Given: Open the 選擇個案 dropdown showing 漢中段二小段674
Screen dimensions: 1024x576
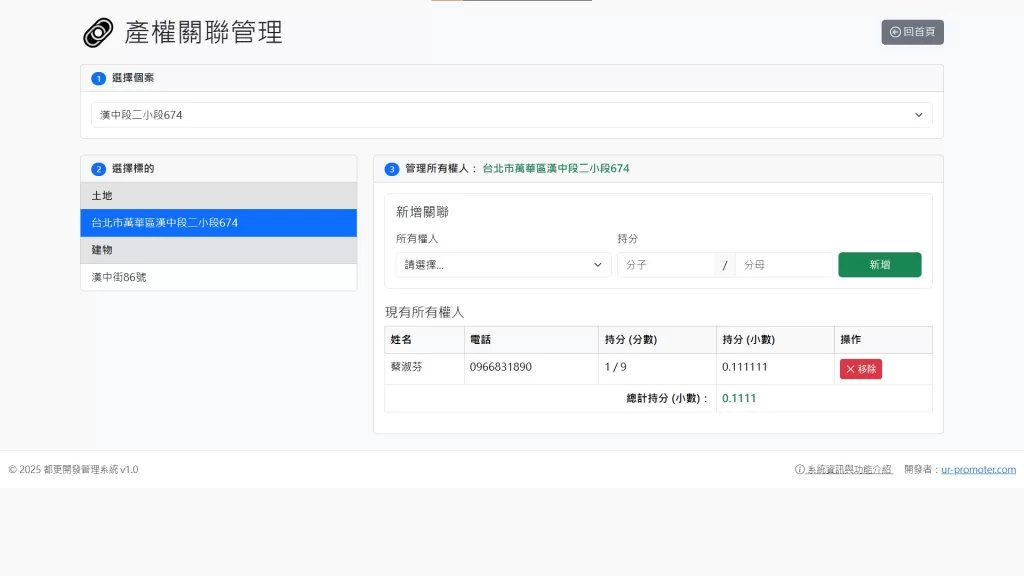Looking at the screenshot, I should [511, 115].
